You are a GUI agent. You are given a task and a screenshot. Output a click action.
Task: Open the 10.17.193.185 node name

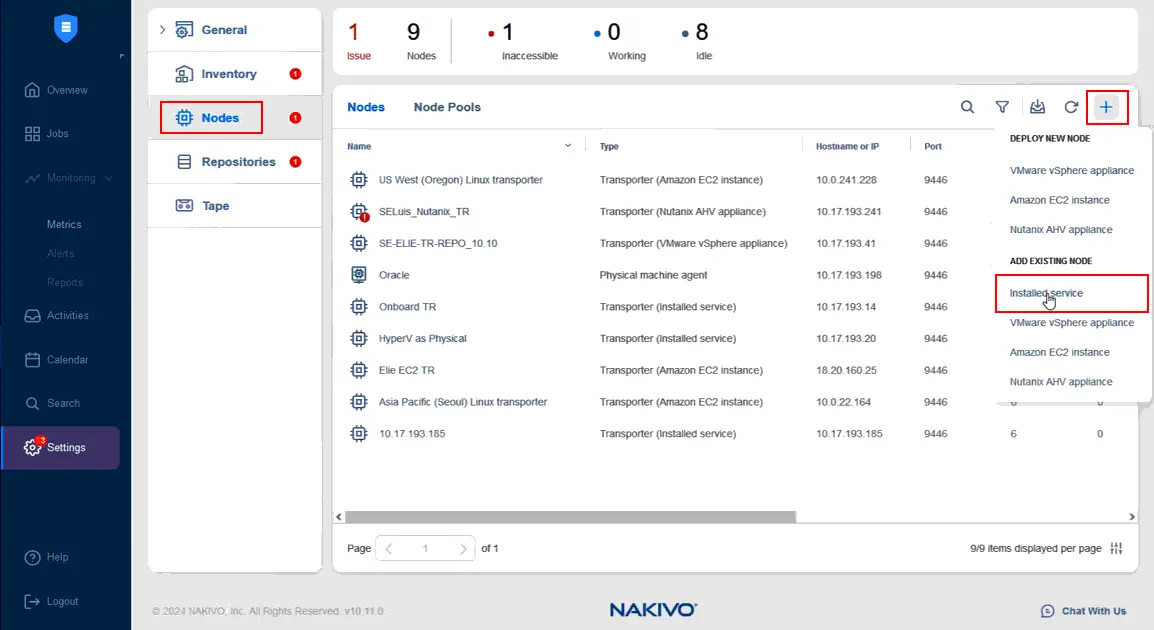[412, 433]
